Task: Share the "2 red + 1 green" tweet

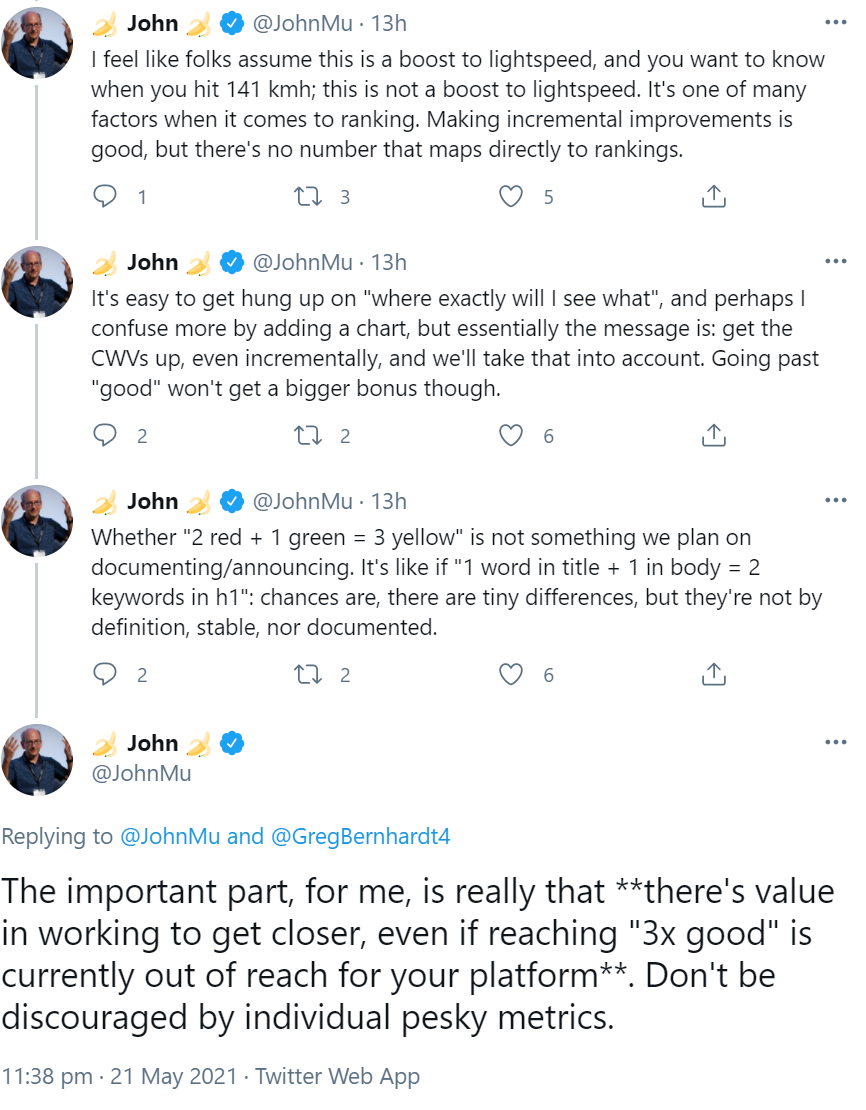Action: (713, 674)
